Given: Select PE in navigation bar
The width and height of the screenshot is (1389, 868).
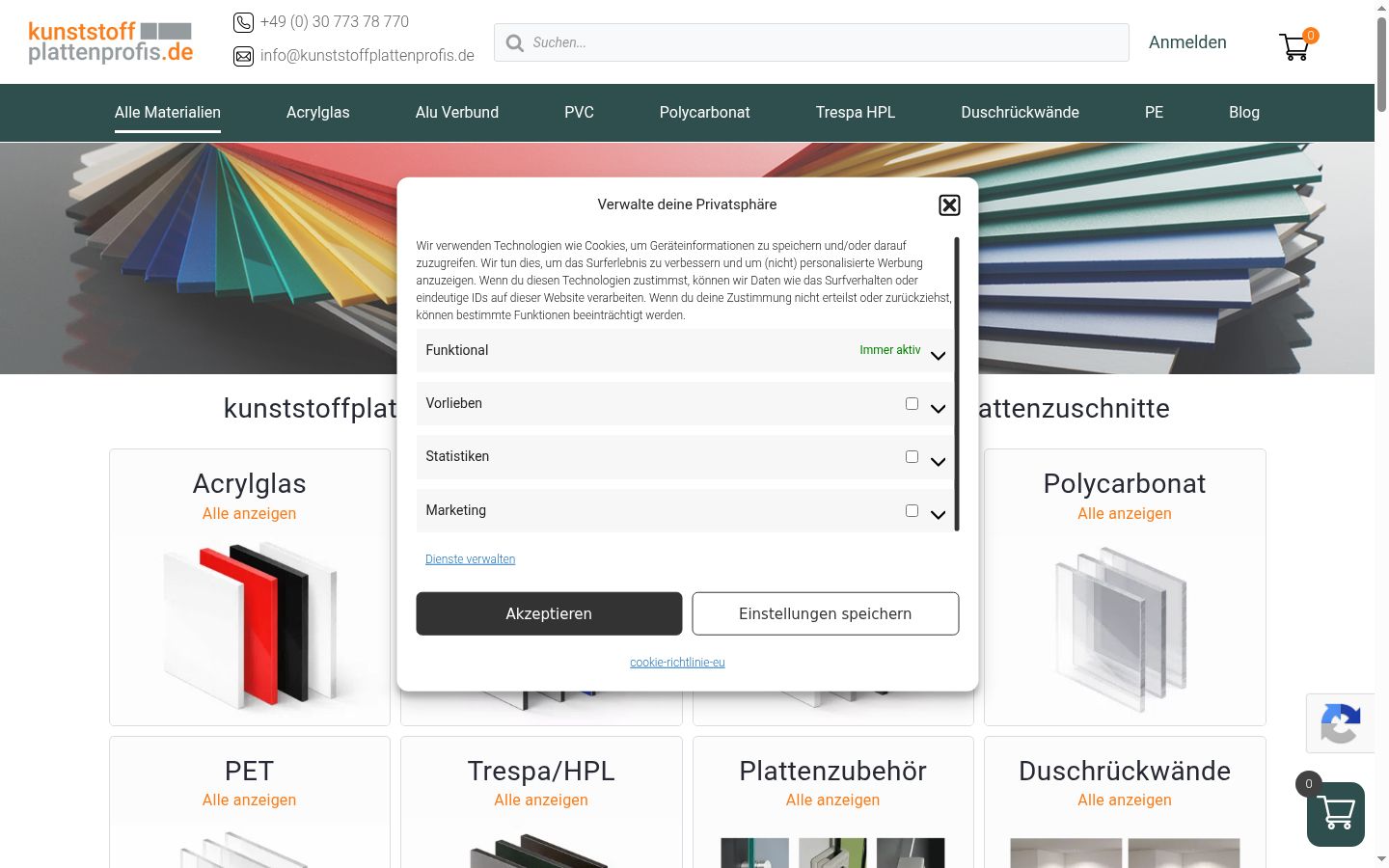Looking at the screenshot, I should [x=1154, y=112].
